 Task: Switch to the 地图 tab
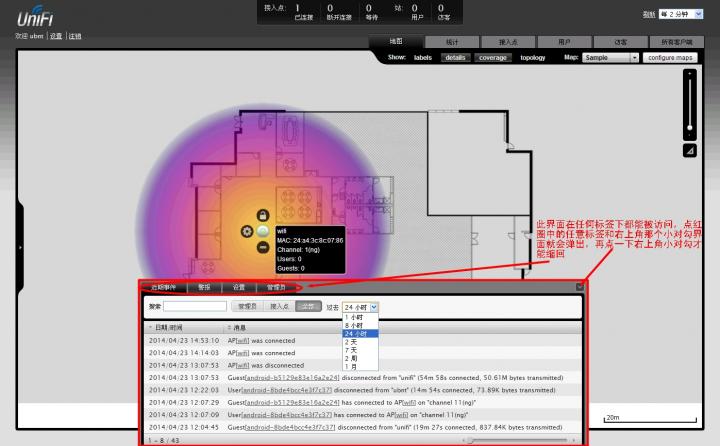(396, 41)
